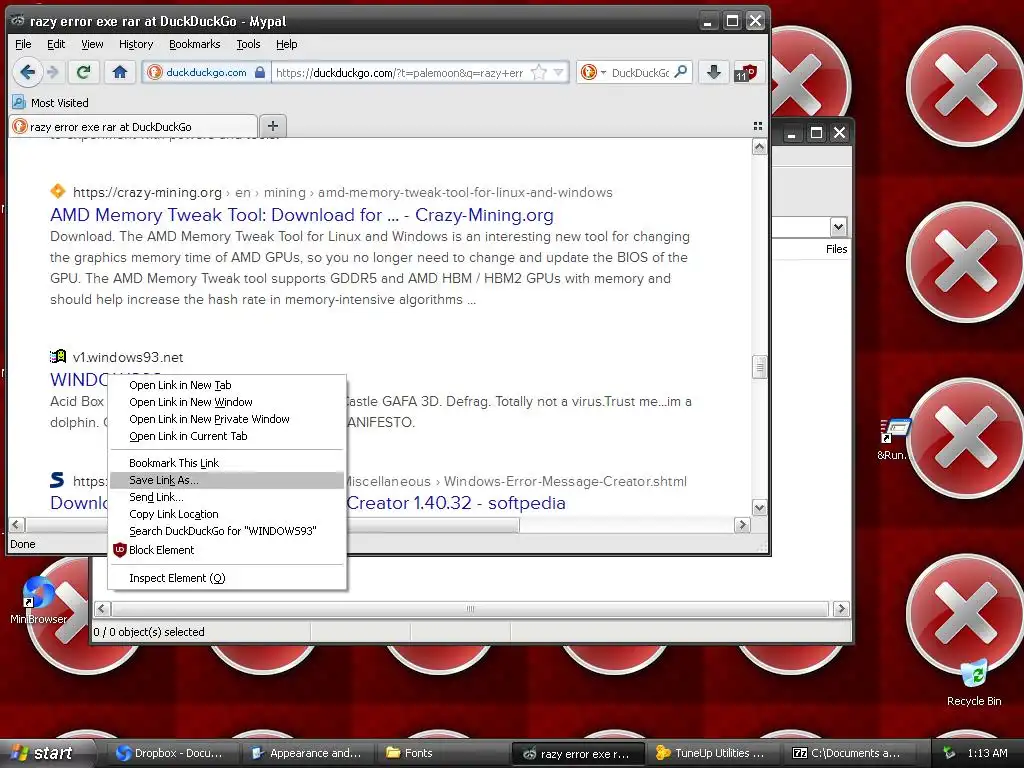Image resolution: width=1024 pixels, height=768 pixels.
Task: Click the browser vertical scrollbar thumb
Action: 759,367
